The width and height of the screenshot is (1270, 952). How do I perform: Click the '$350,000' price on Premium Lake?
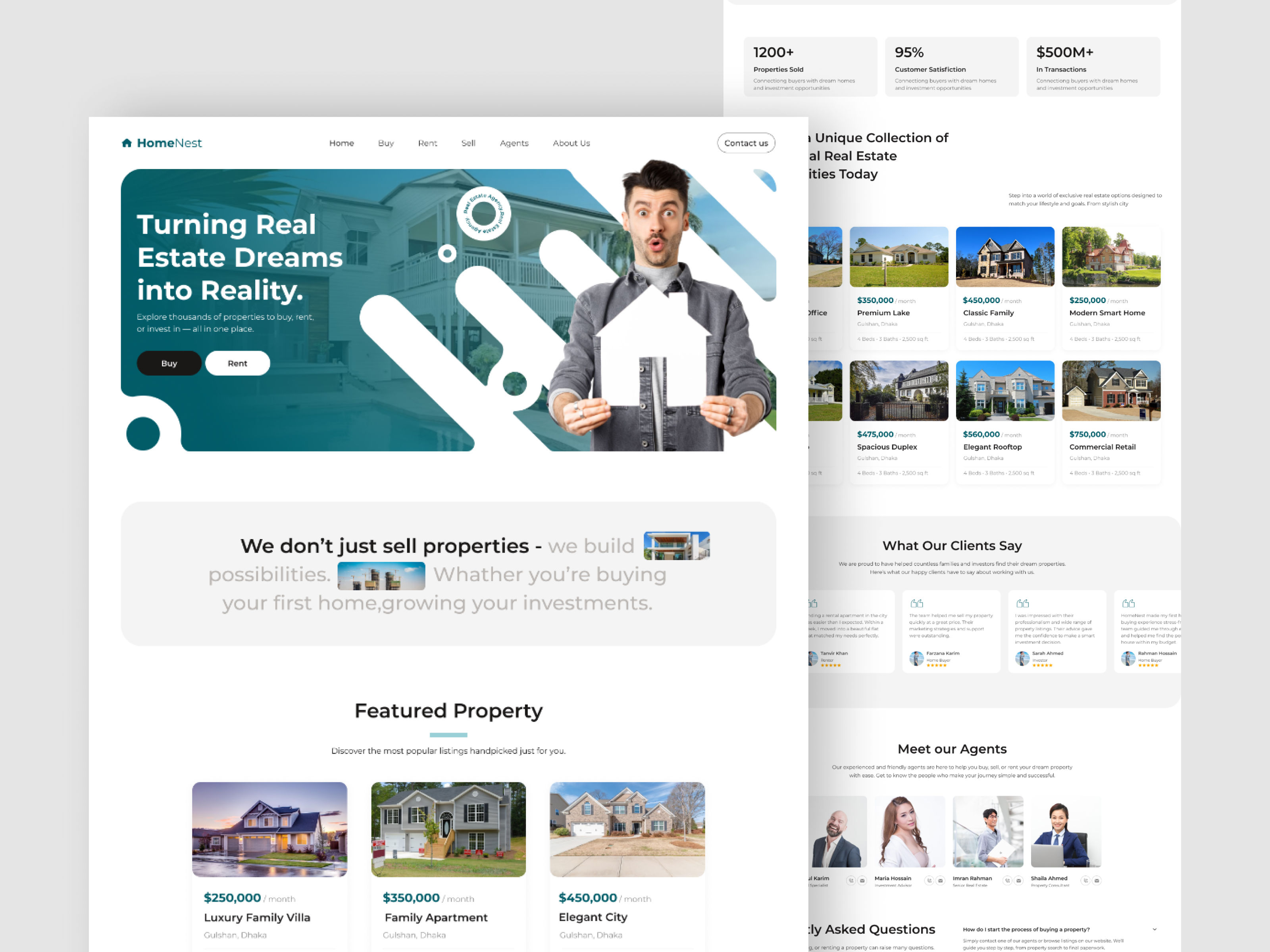click(x=875, y=300)
